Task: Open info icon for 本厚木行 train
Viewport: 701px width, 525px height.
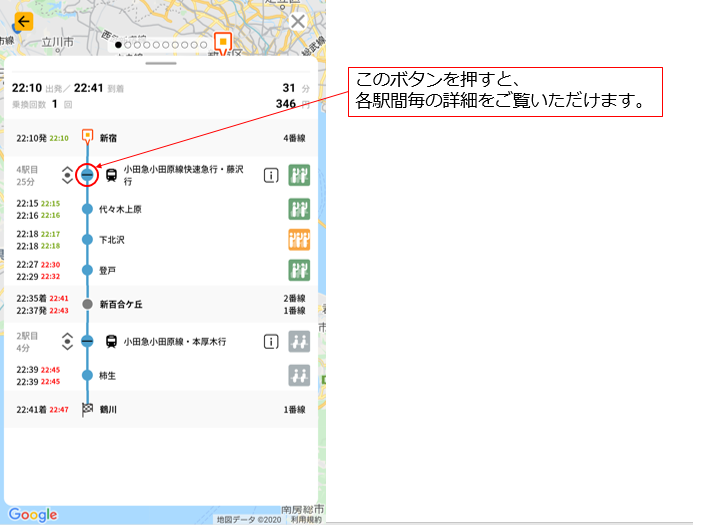Action: coord(271,342)
